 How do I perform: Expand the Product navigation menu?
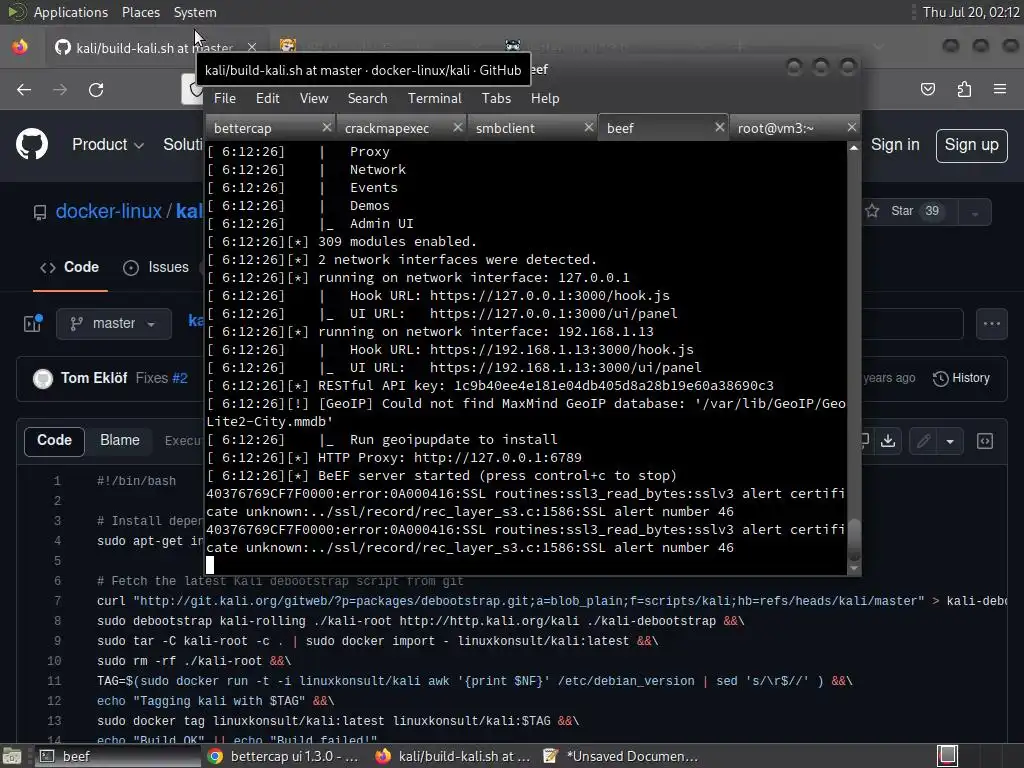click(x=108, y=145)
